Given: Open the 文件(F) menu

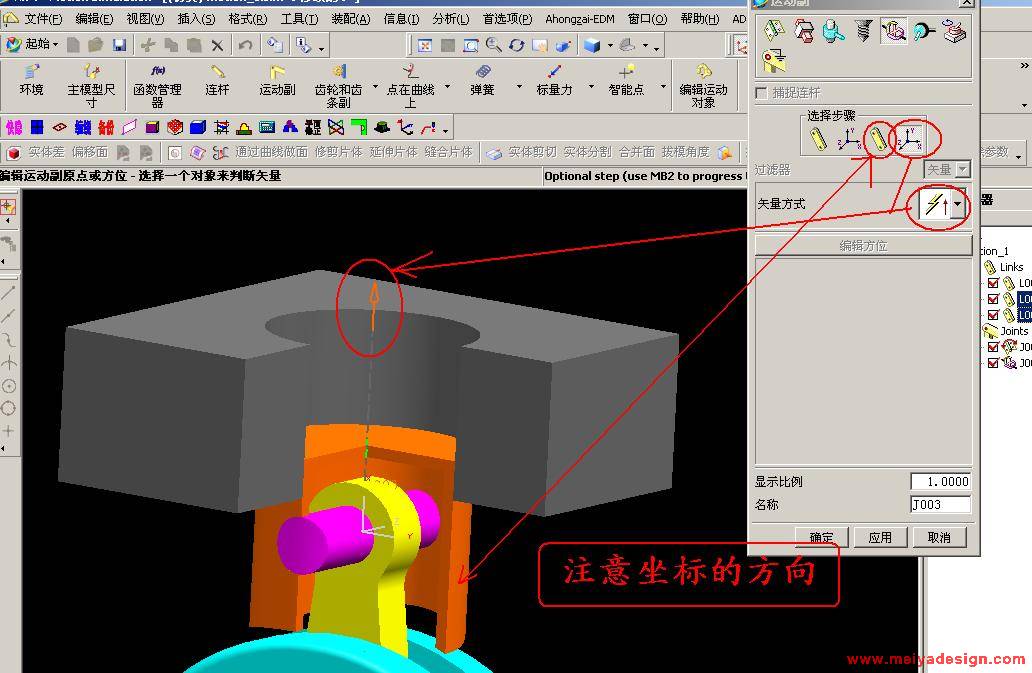Looking at the screenshot, I should 43,19.
